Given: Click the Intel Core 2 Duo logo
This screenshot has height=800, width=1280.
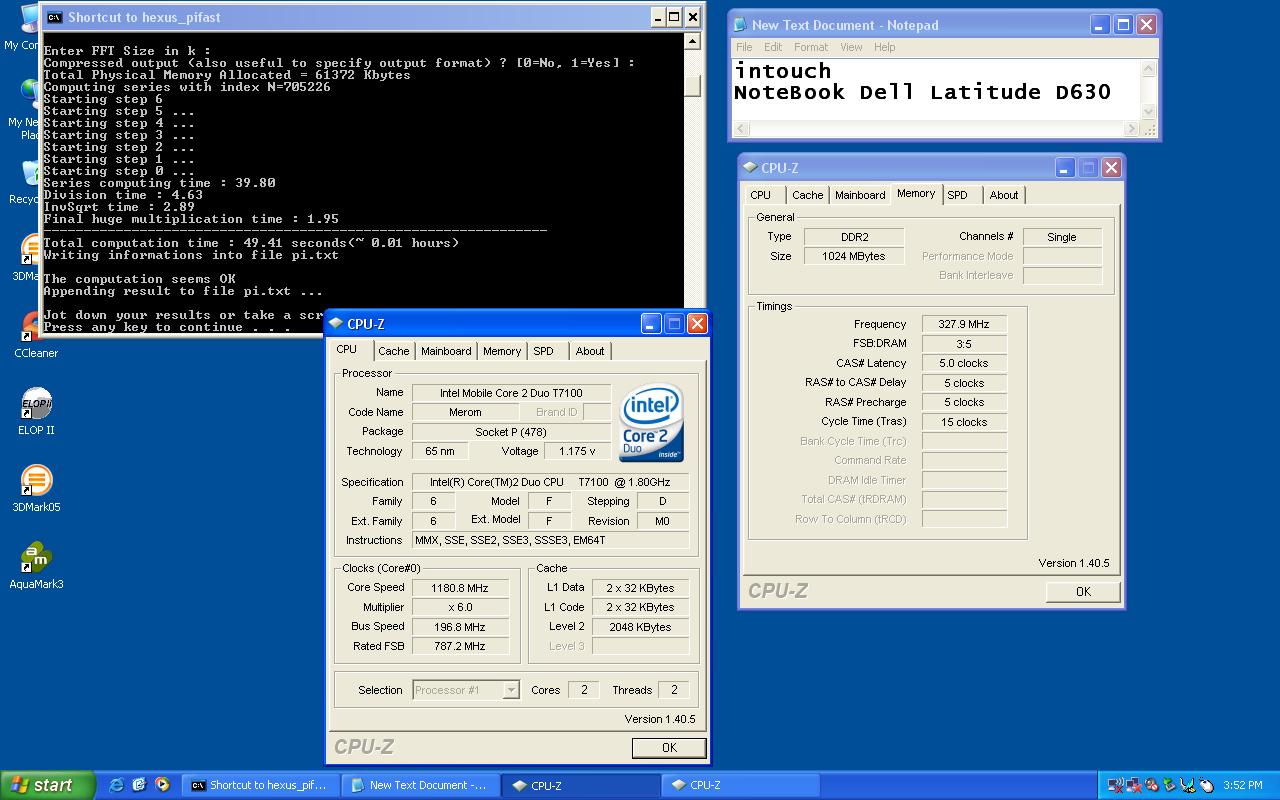Looking at the screenshot, I should (x=652, y=422).
